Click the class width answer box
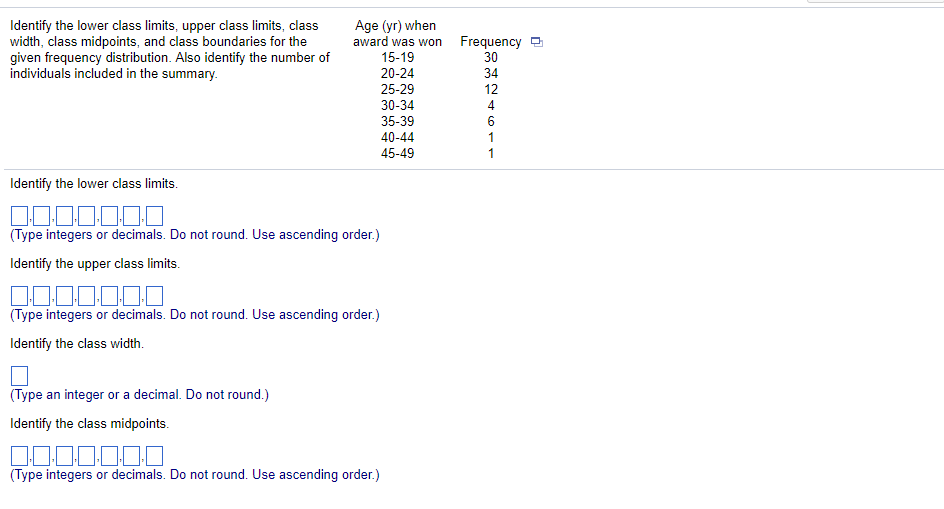 point(19,376)
